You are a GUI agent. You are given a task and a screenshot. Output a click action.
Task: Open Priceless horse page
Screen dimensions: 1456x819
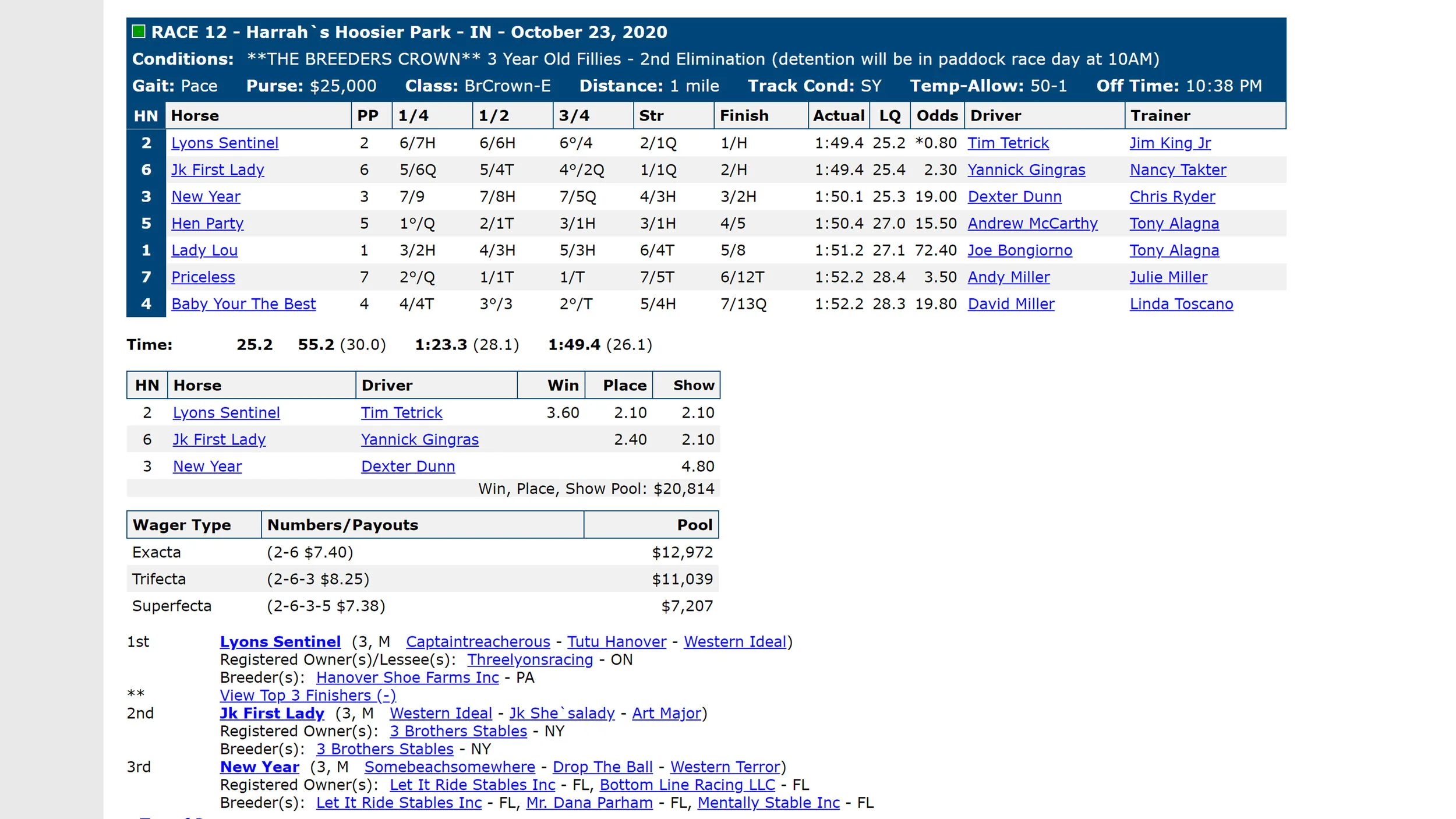(x=203, y=277)
